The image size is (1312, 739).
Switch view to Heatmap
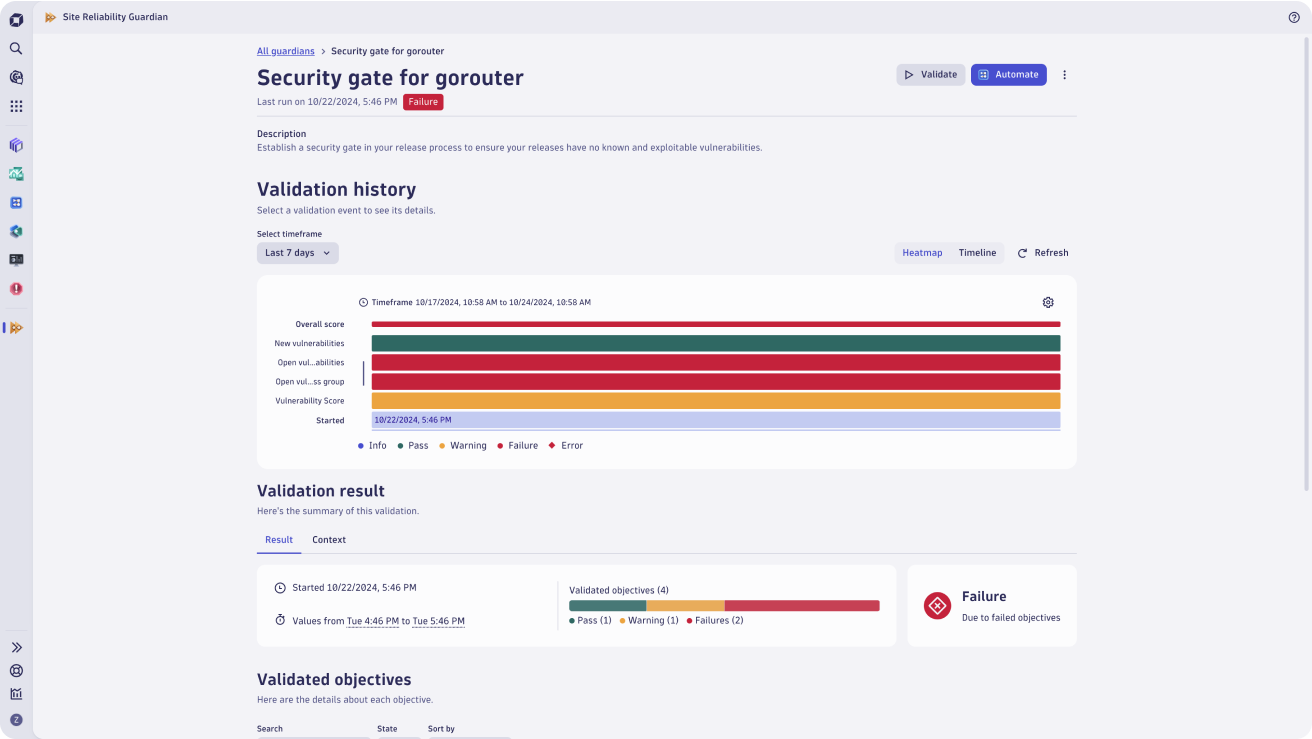(922, 253)
